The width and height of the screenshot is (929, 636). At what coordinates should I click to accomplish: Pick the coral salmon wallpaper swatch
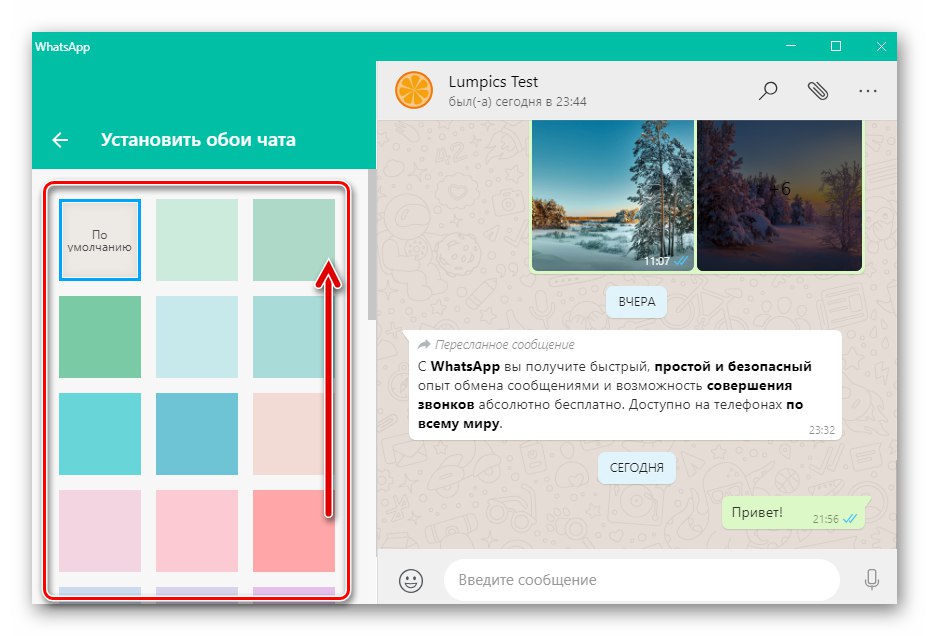tap(294, 531)
